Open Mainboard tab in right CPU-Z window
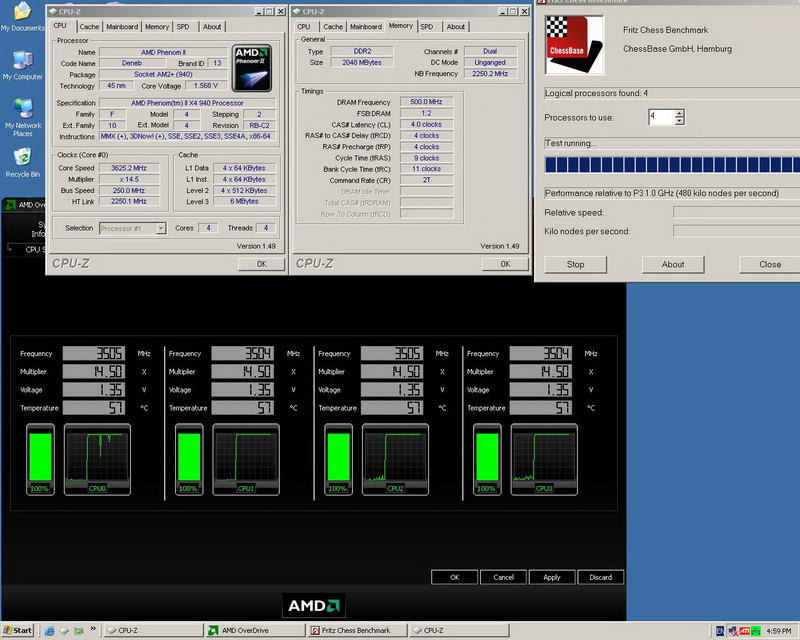This screenshot has height=640, width=800. [366, 27]
